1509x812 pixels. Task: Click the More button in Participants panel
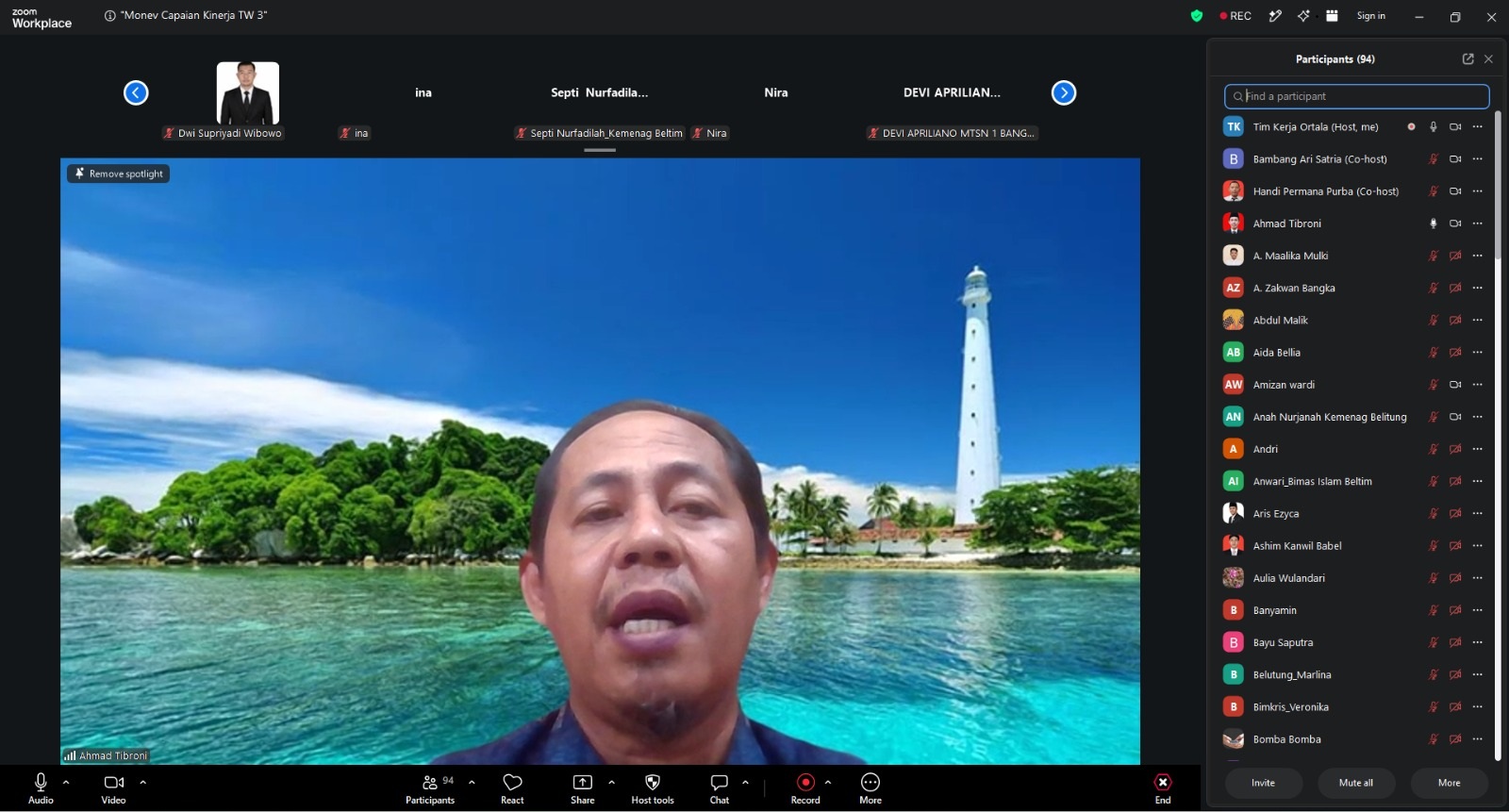(x=1450, y=783)
